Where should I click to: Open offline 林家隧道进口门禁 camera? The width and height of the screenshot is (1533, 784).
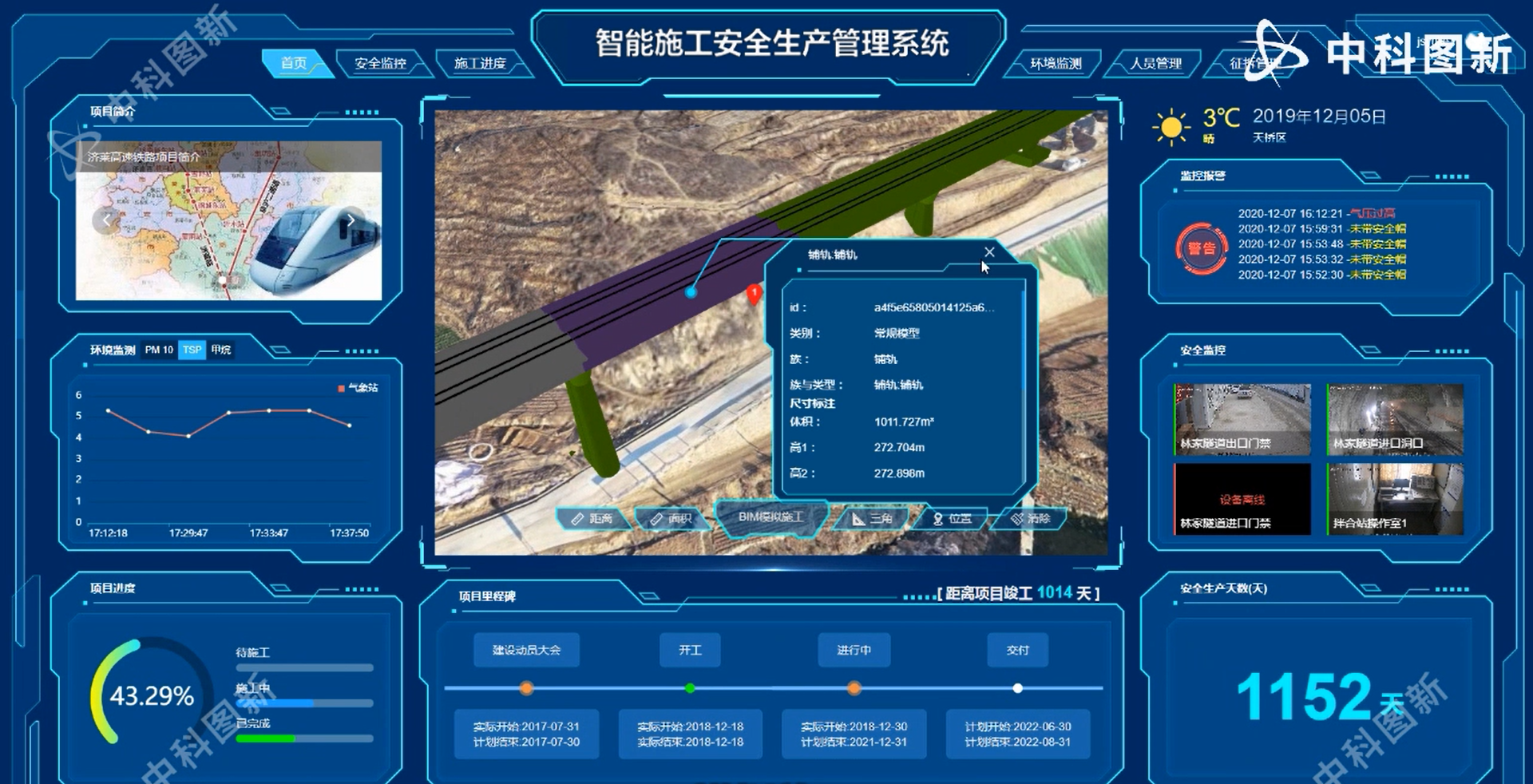click(1242, 499)
